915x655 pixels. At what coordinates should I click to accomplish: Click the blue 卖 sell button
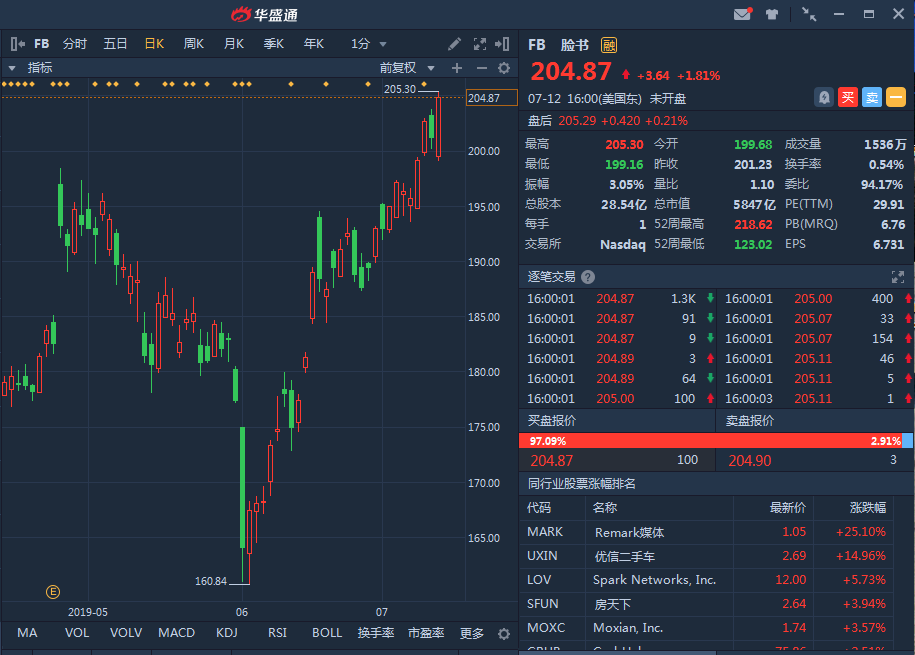click(872, 97)
